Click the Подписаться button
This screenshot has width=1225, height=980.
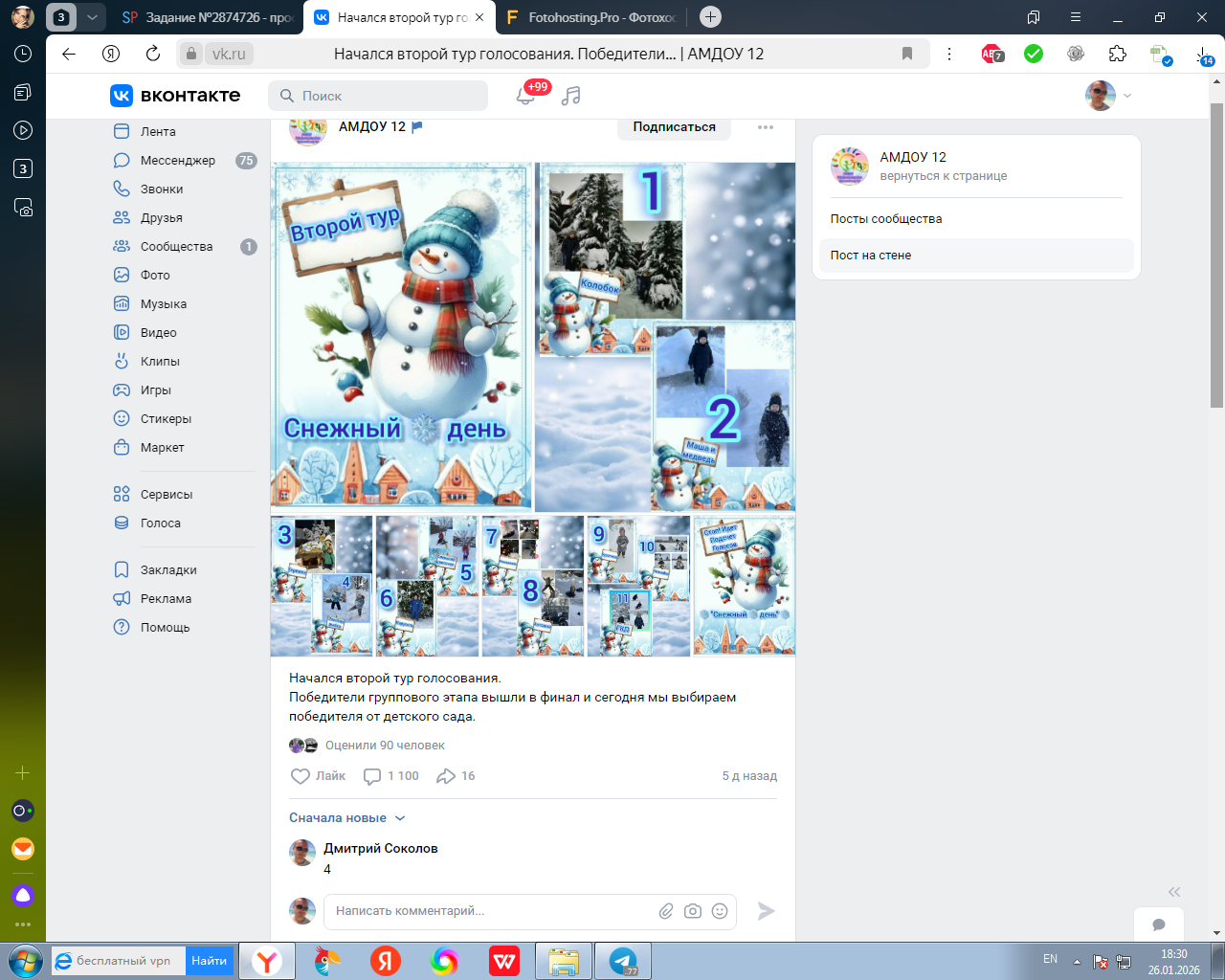point(674,127)
